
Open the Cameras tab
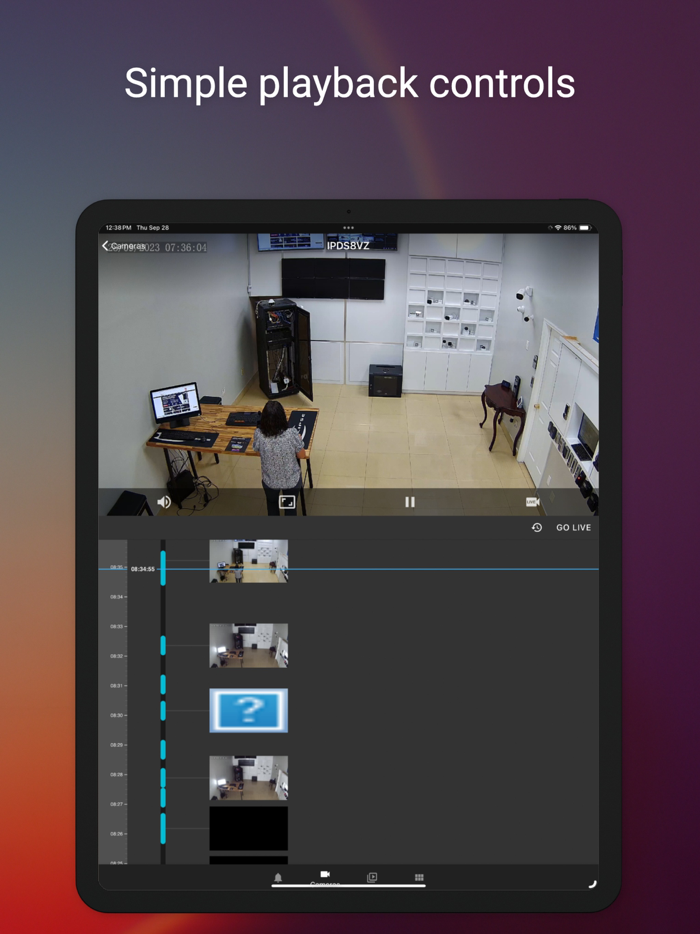(325, 878)
